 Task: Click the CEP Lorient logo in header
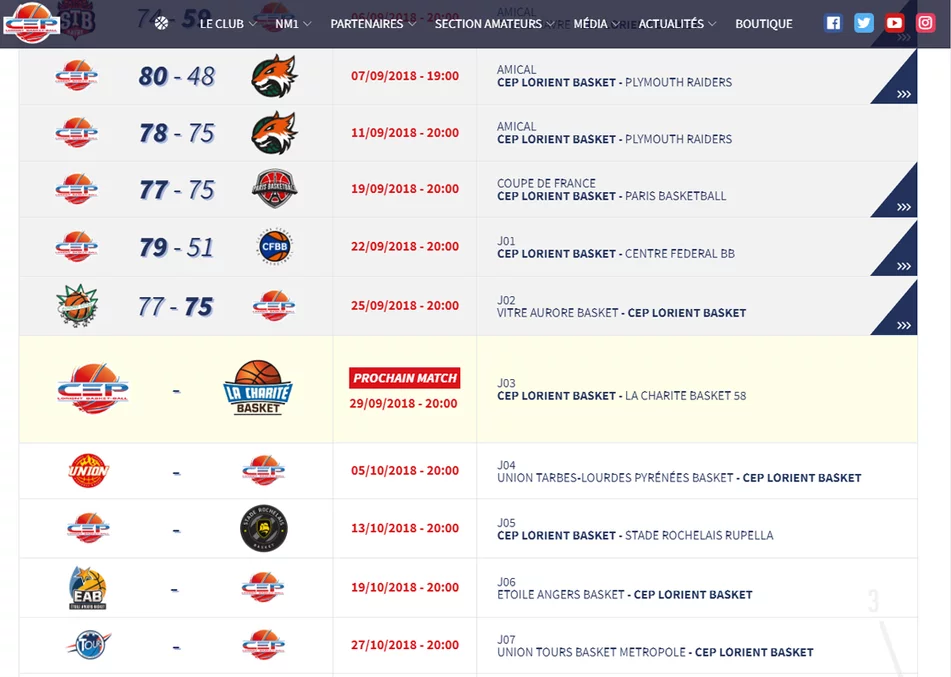[30, 23]
